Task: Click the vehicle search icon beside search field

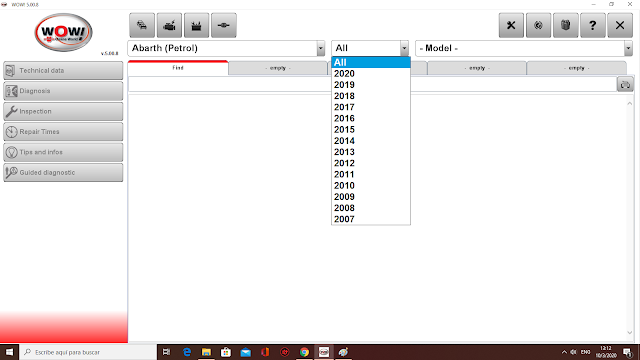Action: pos(625,84)
